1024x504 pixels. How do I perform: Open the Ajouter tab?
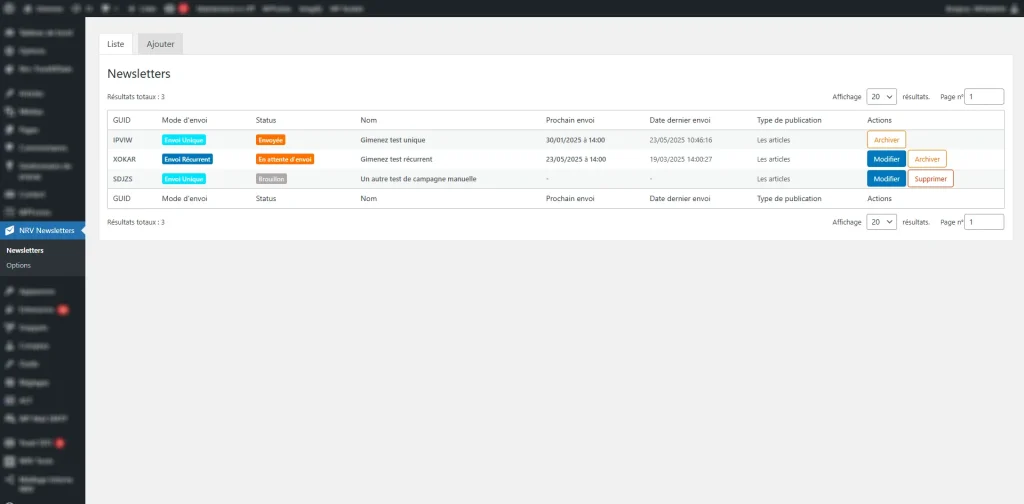tap(161, 44)
